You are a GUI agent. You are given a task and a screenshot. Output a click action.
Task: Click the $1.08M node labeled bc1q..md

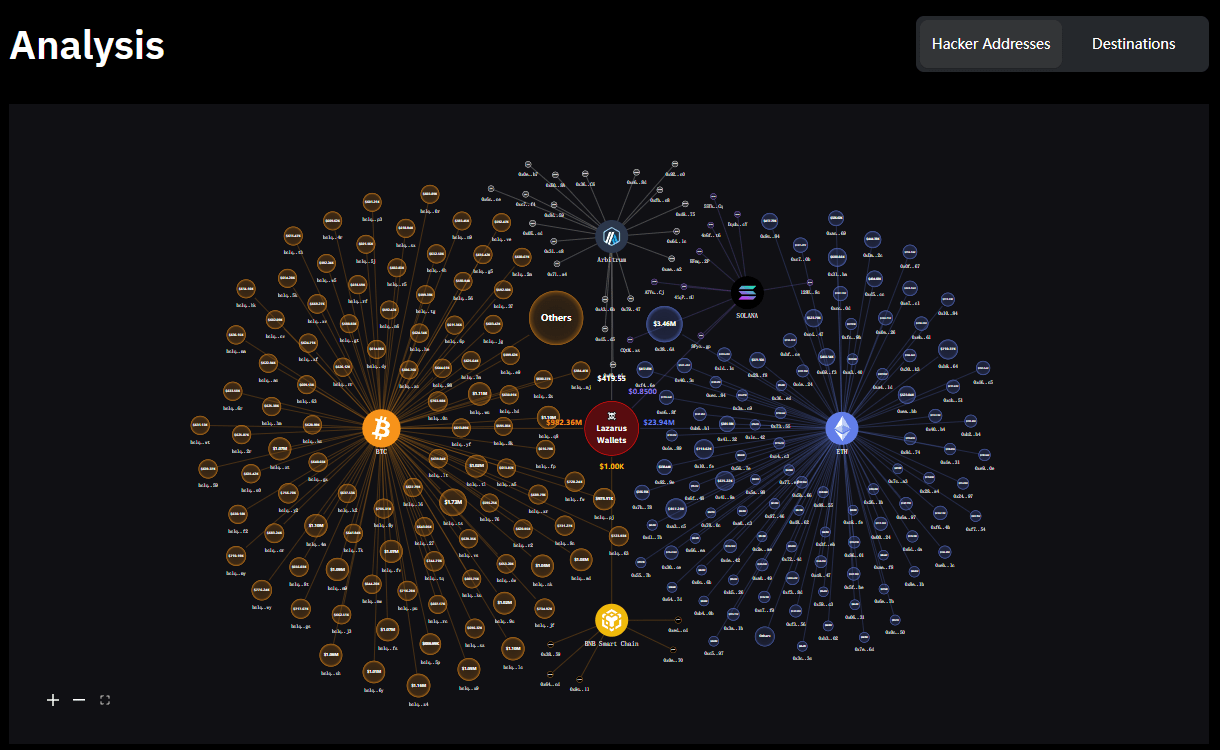coord(582,560)
